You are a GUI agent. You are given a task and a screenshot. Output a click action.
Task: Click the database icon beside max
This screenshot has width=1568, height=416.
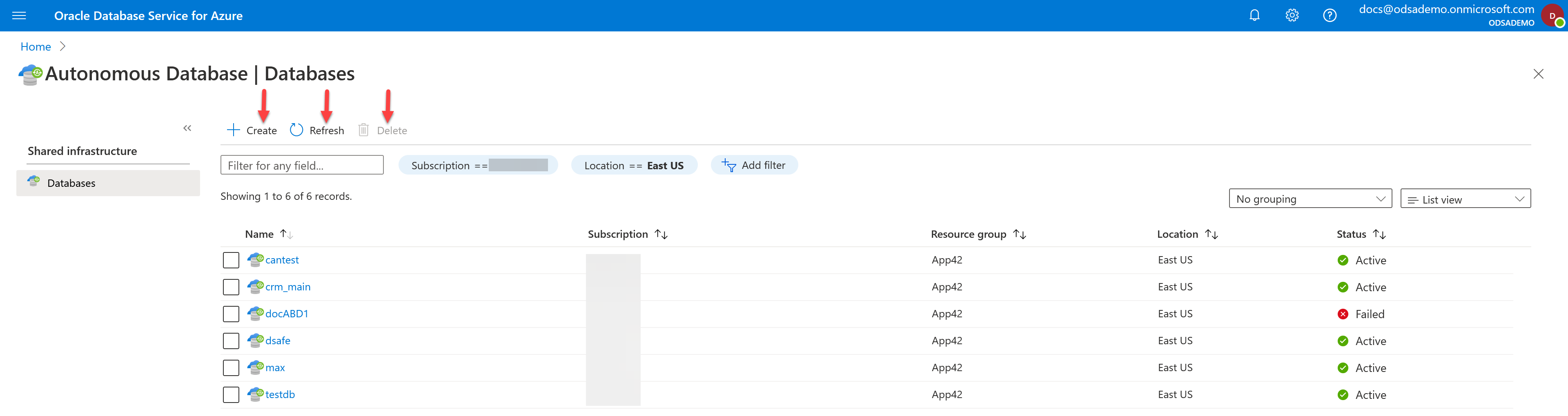256,367
